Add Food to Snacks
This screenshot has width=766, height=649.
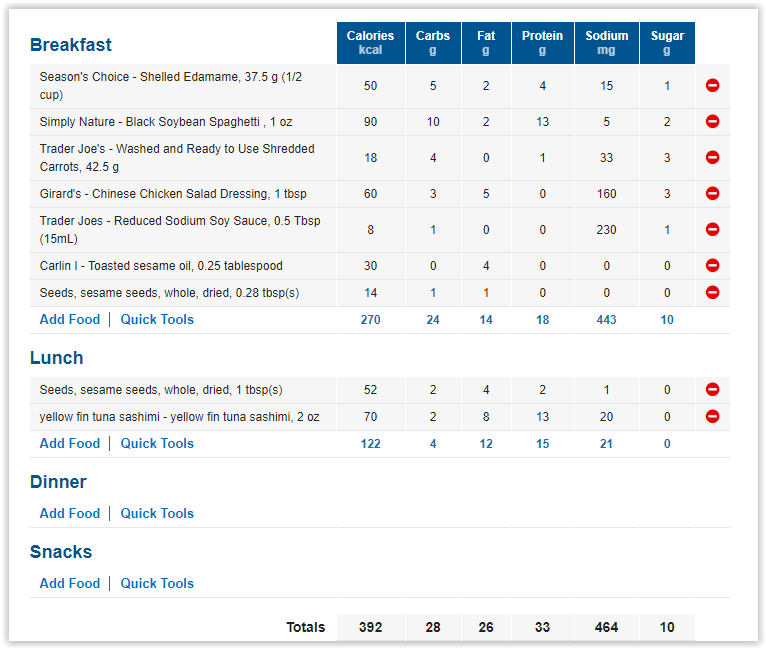(x=70, y=583)
